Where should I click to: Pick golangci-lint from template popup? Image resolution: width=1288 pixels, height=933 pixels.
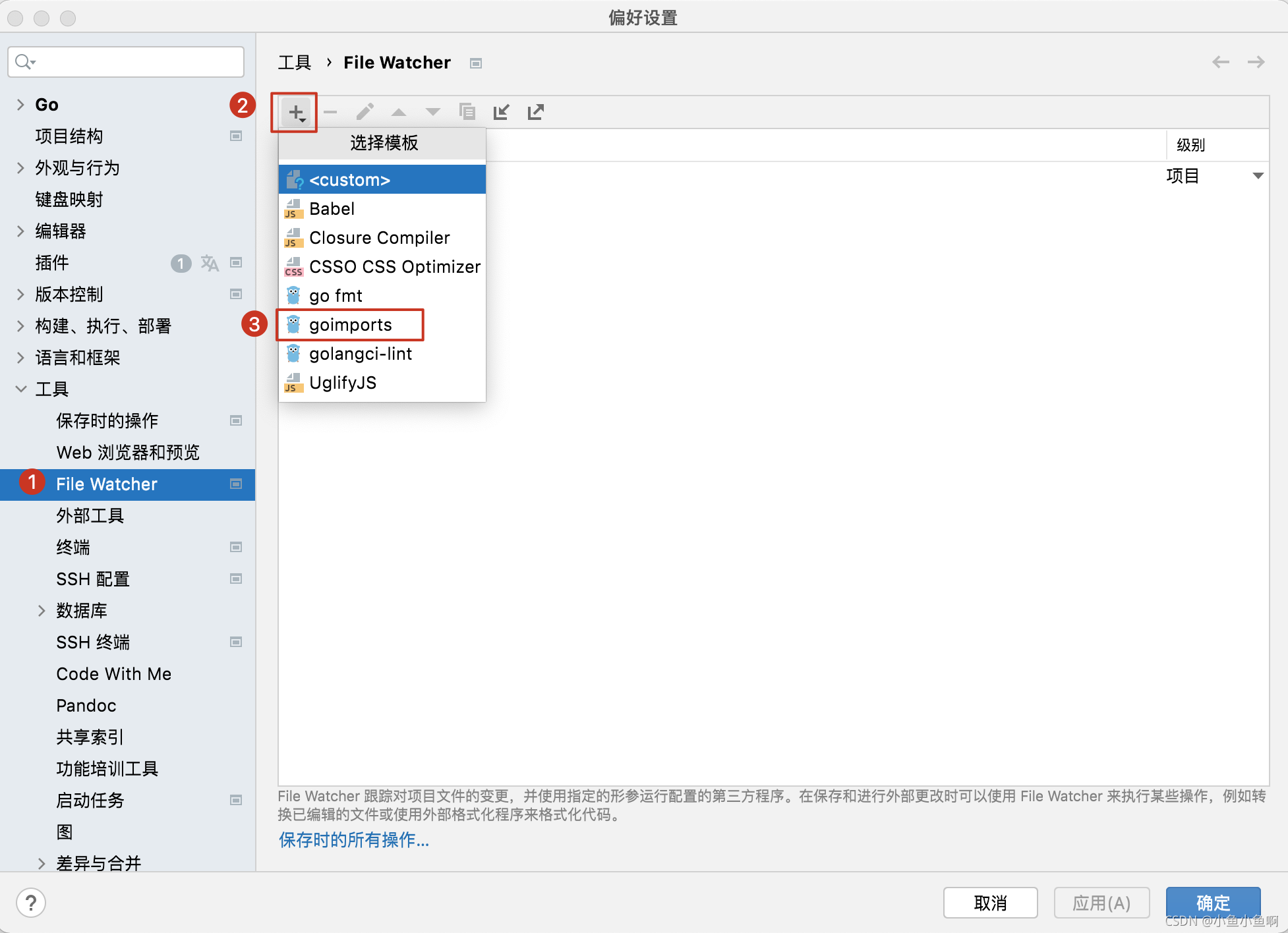[x=360, y=354]
